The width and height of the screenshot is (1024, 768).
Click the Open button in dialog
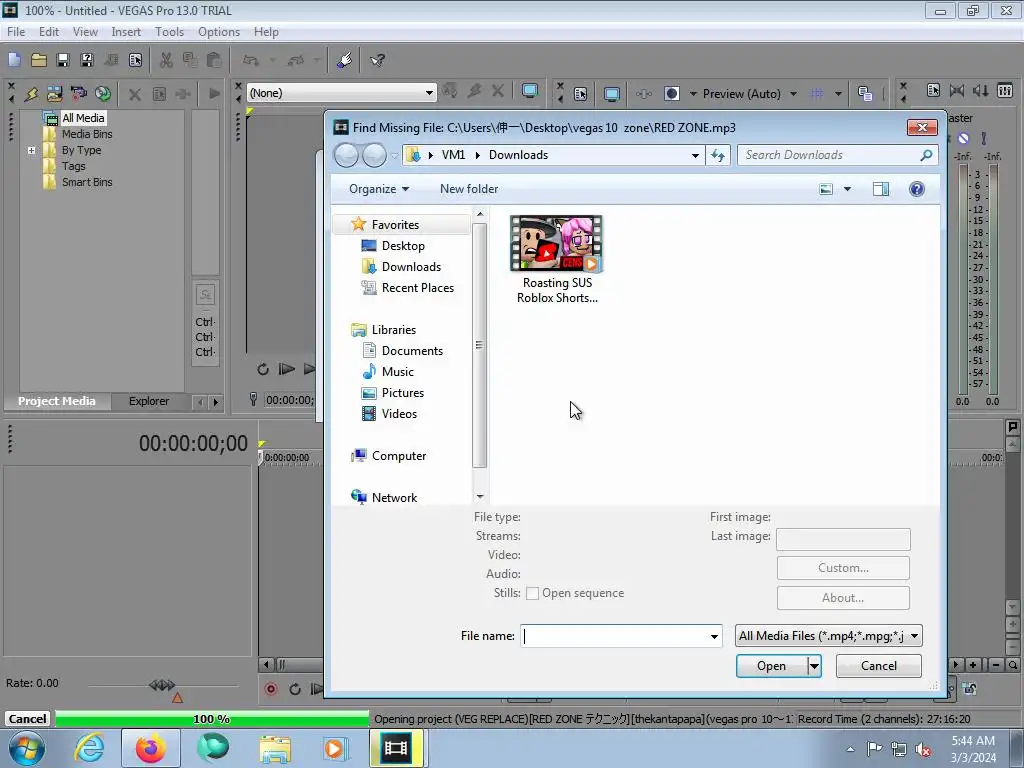(x=771, y=666)
